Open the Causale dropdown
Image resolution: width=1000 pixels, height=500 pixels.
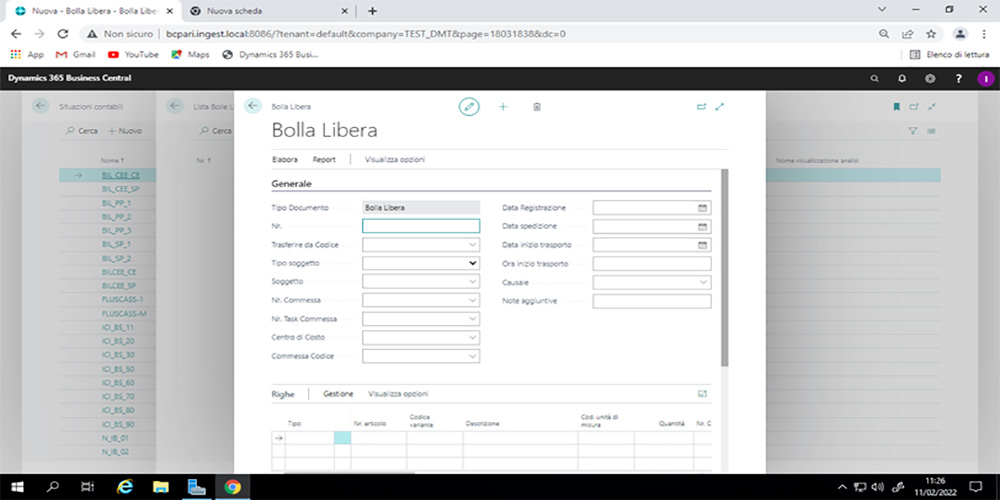tap(702, 282)
